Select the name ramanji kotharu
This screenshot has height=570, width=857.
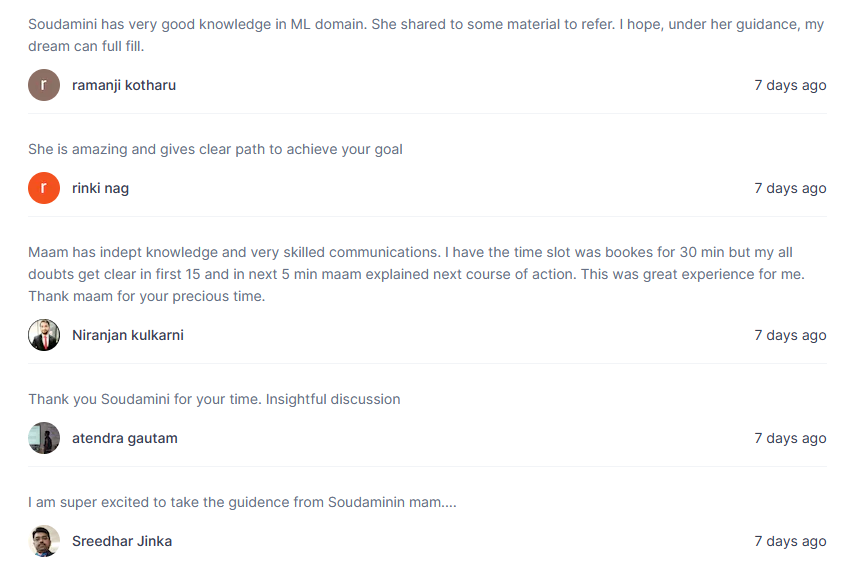tap(124, 85)
